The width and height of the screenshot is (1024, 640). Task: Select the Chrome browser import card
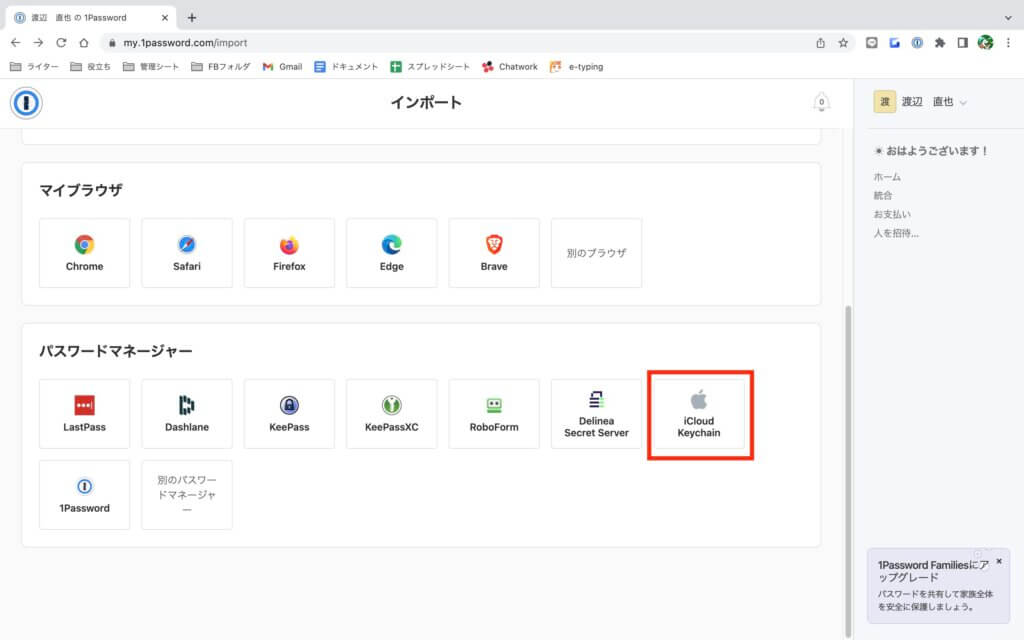[x=84, y=253]
